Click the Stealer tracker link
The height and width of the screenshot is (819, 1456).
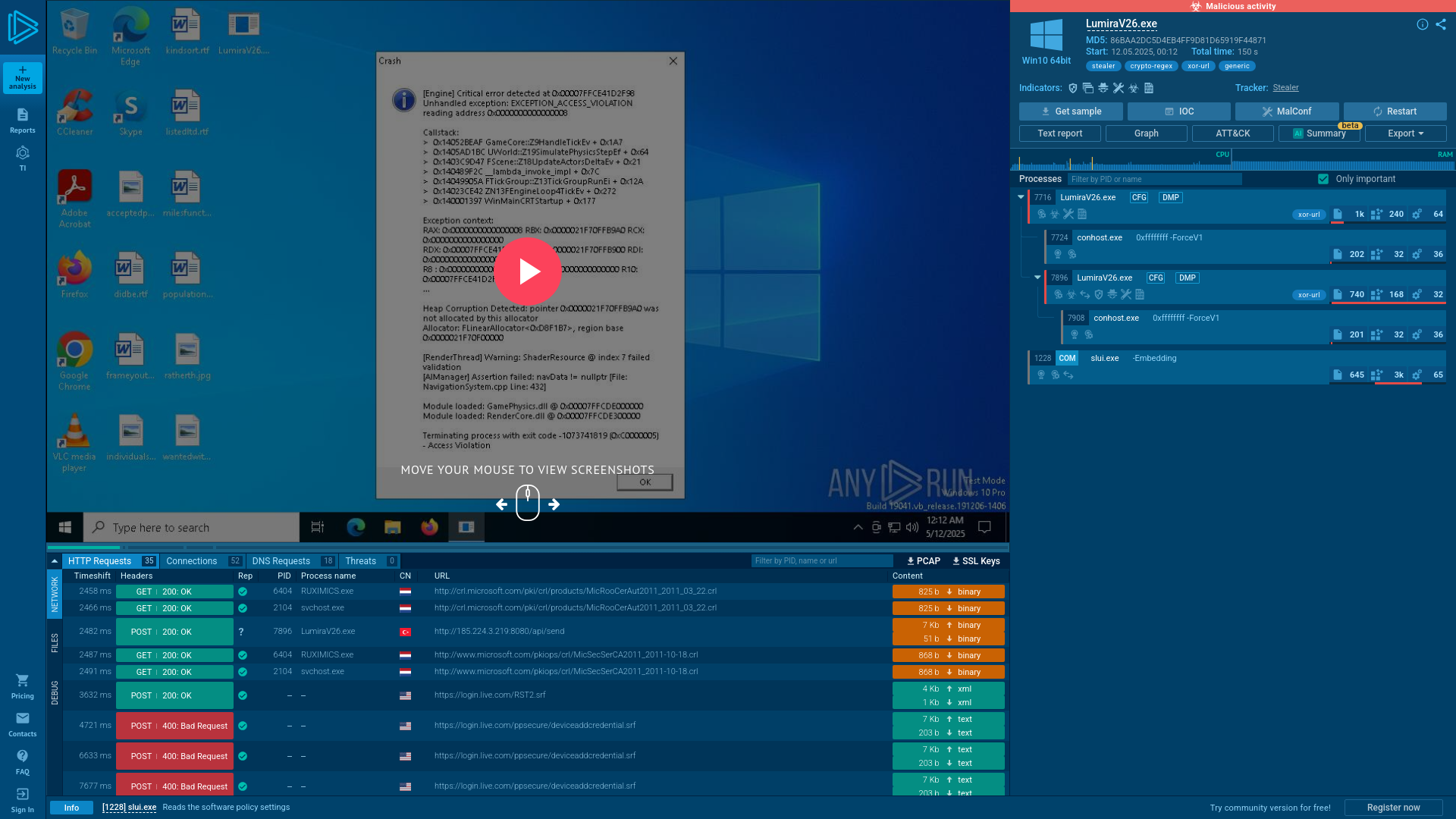(x=1285, y=88)
